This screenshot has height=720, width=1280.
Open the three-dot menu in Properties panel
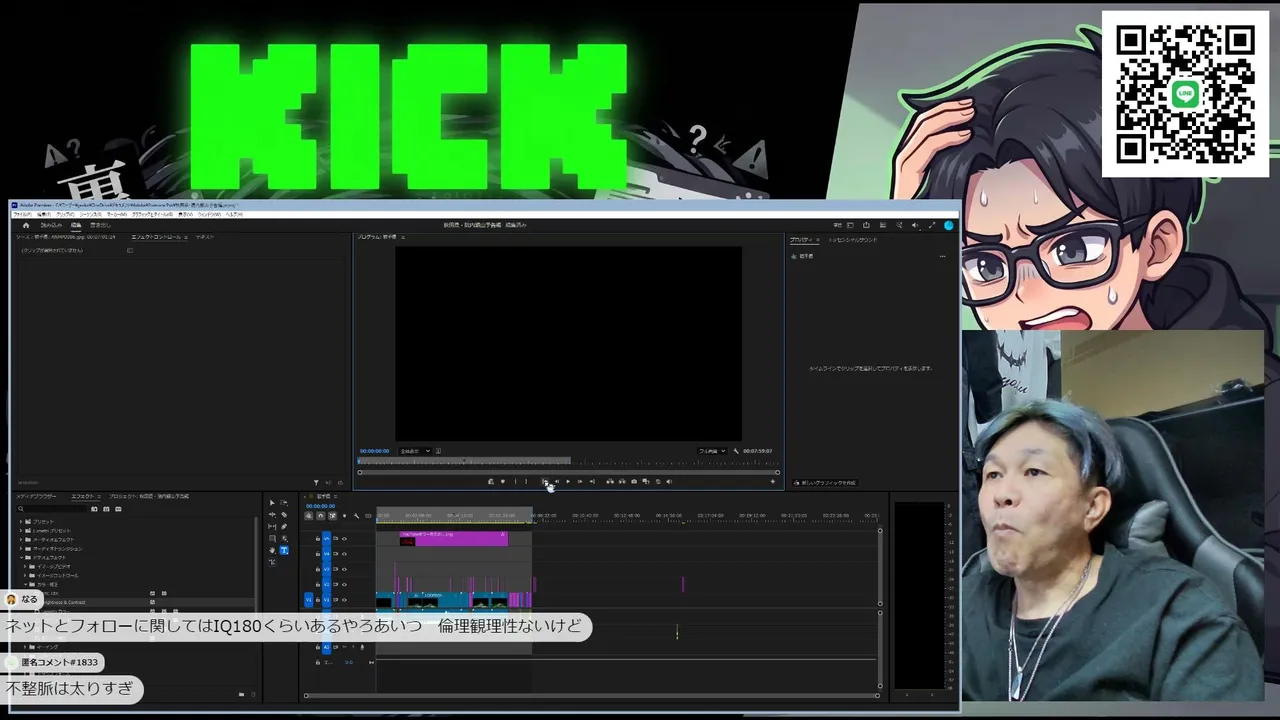[x=942, y=257]
